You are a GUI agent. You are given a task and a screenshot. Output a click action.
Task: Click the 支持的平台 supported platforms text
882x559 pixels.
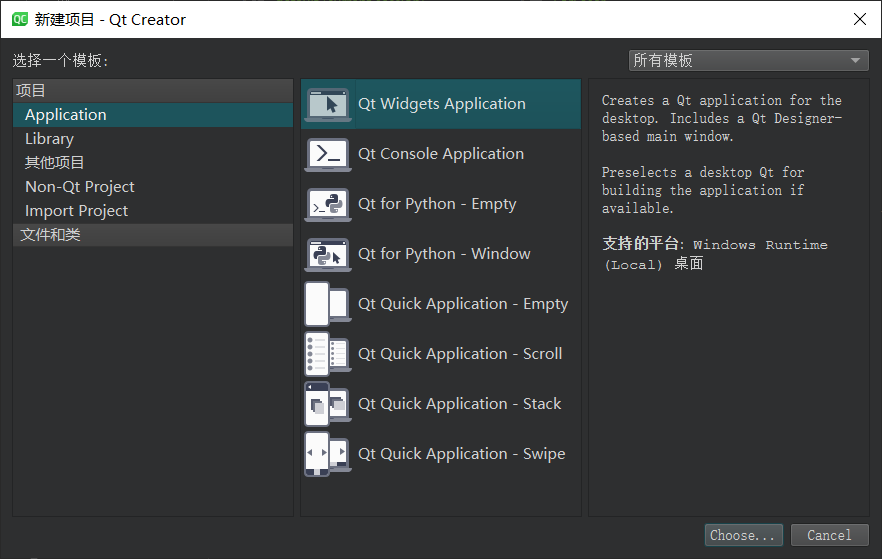[x=715, y=254]
